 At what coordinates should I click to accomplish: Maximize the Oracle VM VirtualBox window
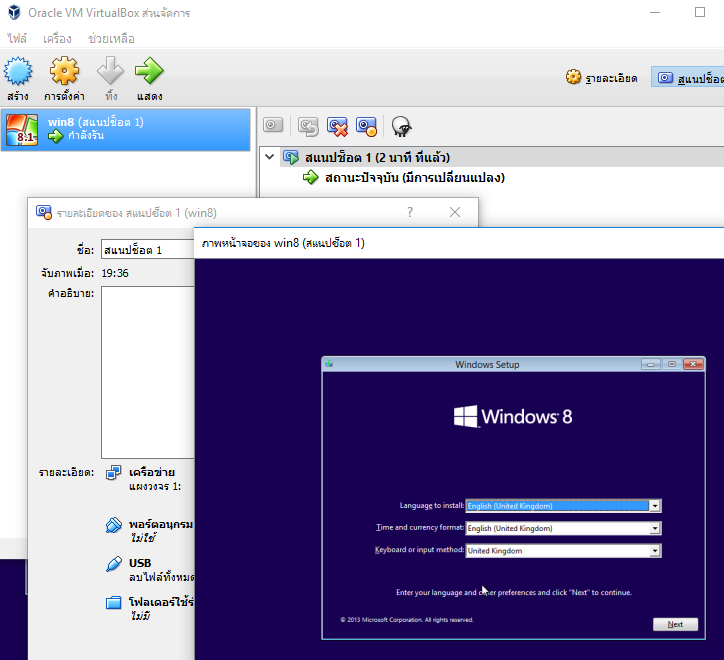click(x=700, y=12)
